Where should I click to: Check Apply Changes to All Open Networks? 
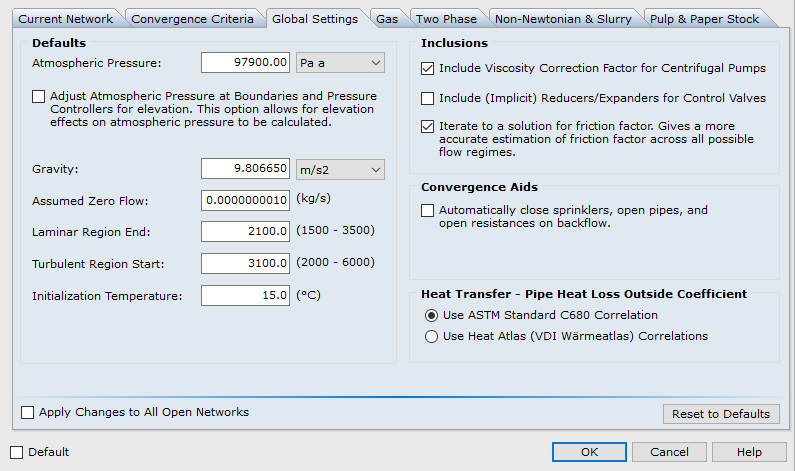tap(28, 412)
